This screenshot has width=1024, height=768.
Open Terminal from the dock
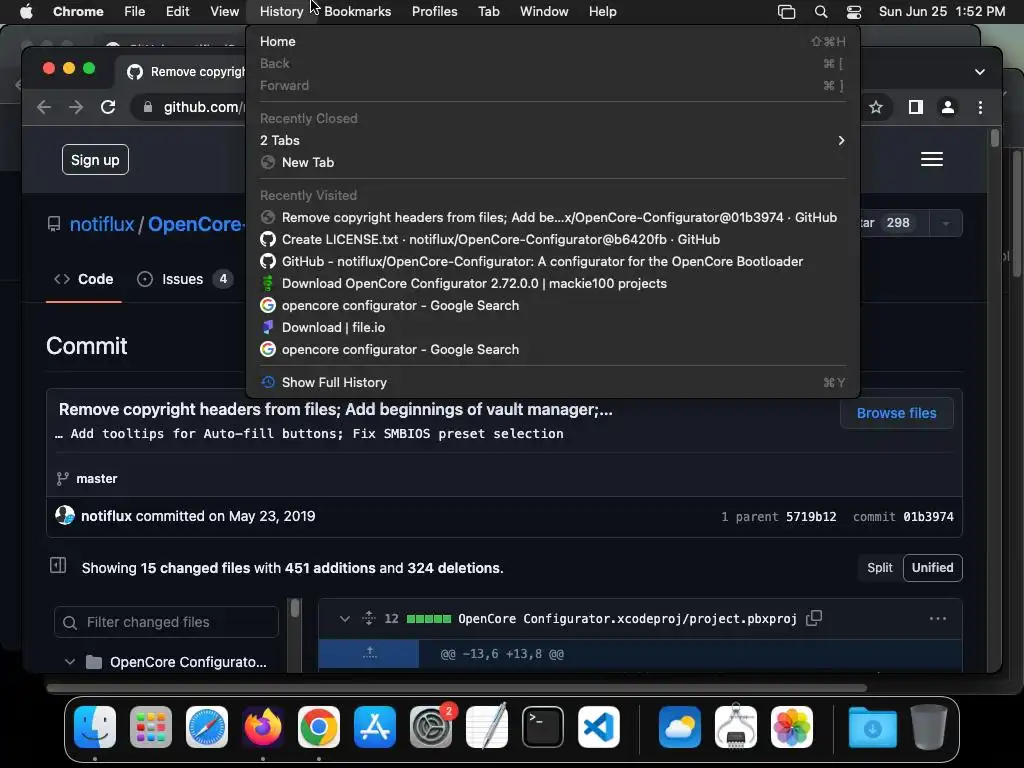[x=543, y=727]
